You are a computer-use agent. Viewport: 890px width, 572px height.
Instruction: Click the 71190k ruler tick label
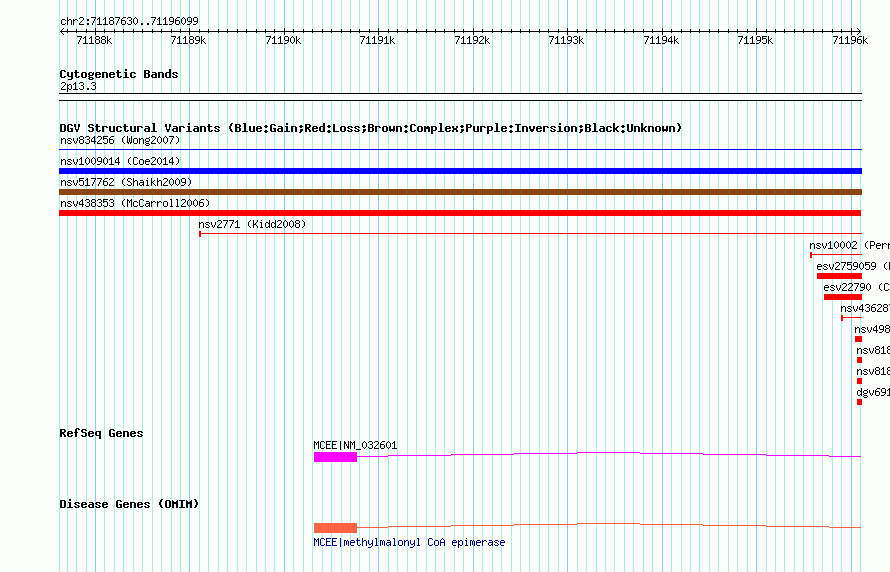pyautogui.click(x=283, y=40)
